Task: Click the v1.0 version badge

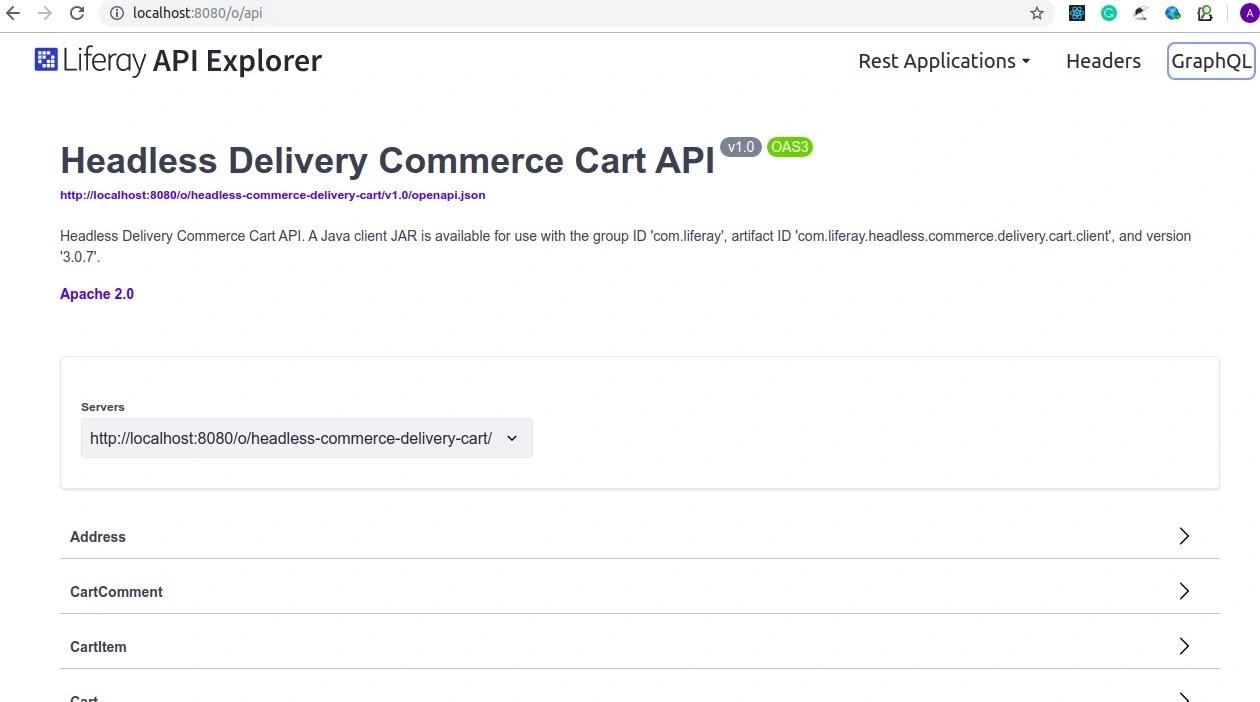Action: click(741, 147)
